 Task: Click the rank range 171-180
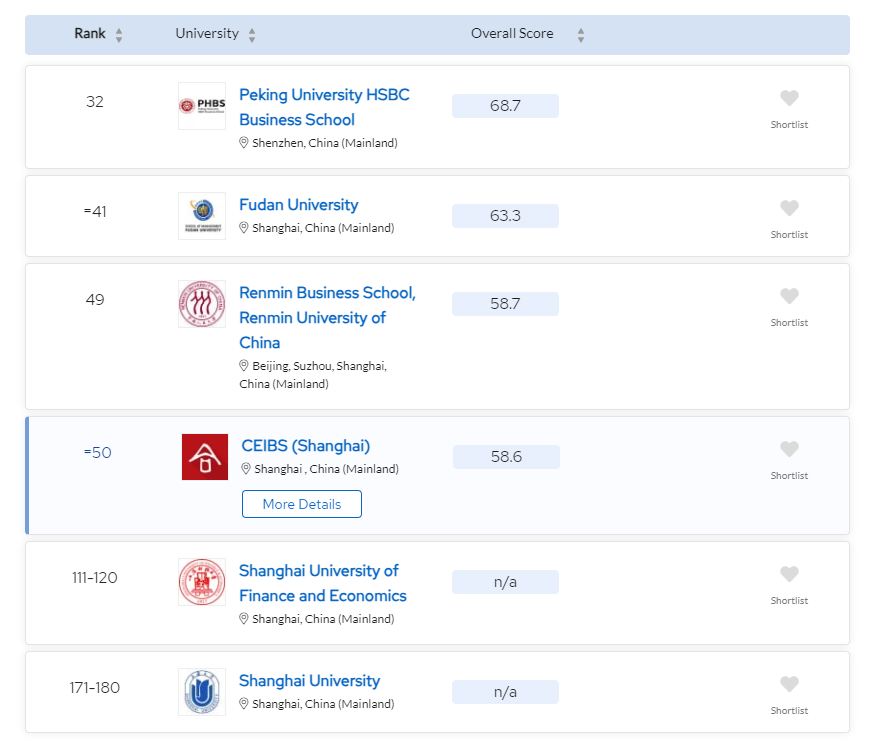click(x=95, y=687)
